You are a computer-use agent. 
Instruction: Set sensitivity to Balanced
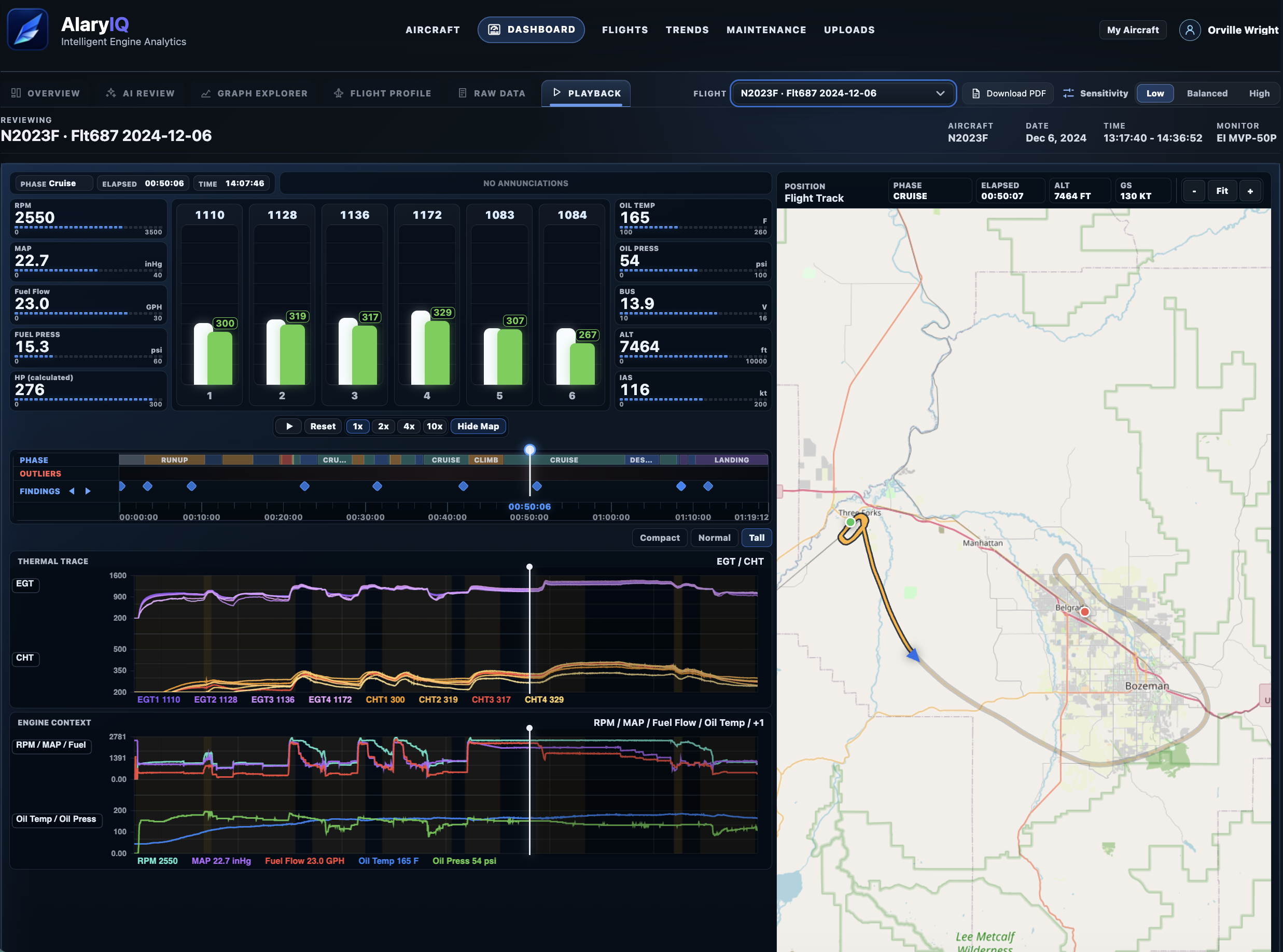pos(1207,93)
